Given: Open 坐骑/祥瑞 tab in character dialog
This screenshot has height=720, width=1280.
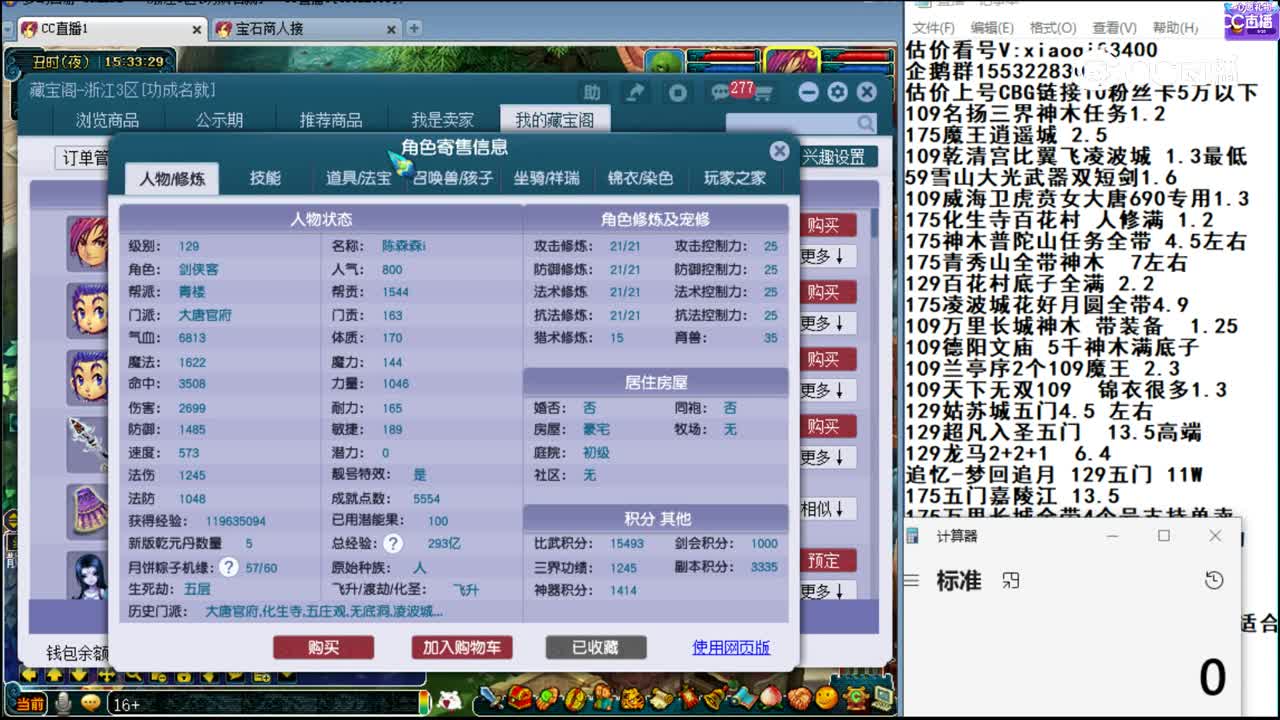Looking at the screenshot, I should coord(546,178).
